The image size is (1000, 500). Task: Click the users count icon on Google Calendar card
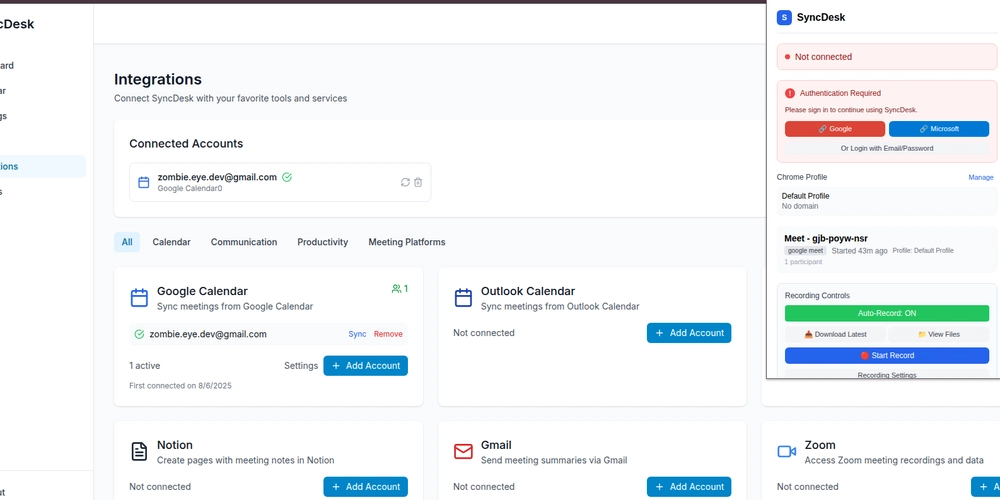pyautogui.click(x=396, y=289)
